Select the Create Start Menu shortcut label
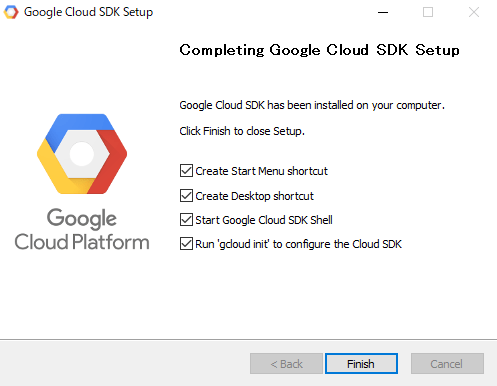This screenshot has width=497, height=386. coord(262,171)
